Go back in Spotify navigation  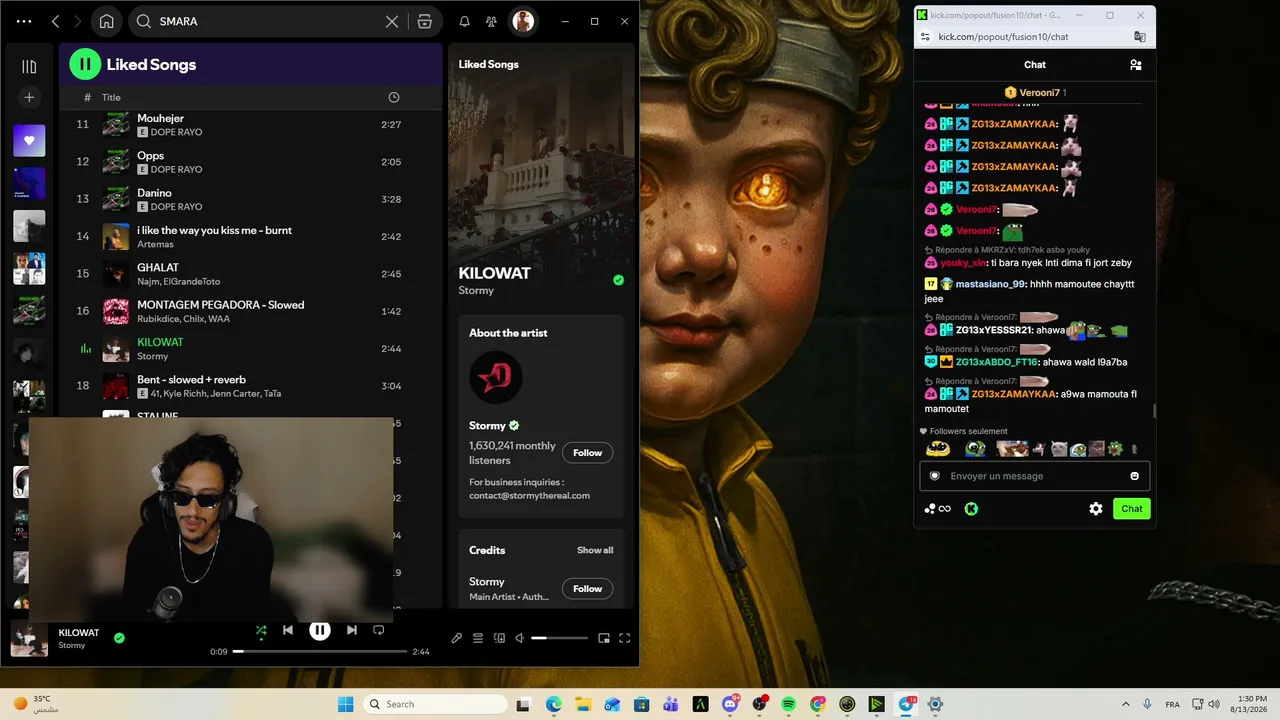55,21
